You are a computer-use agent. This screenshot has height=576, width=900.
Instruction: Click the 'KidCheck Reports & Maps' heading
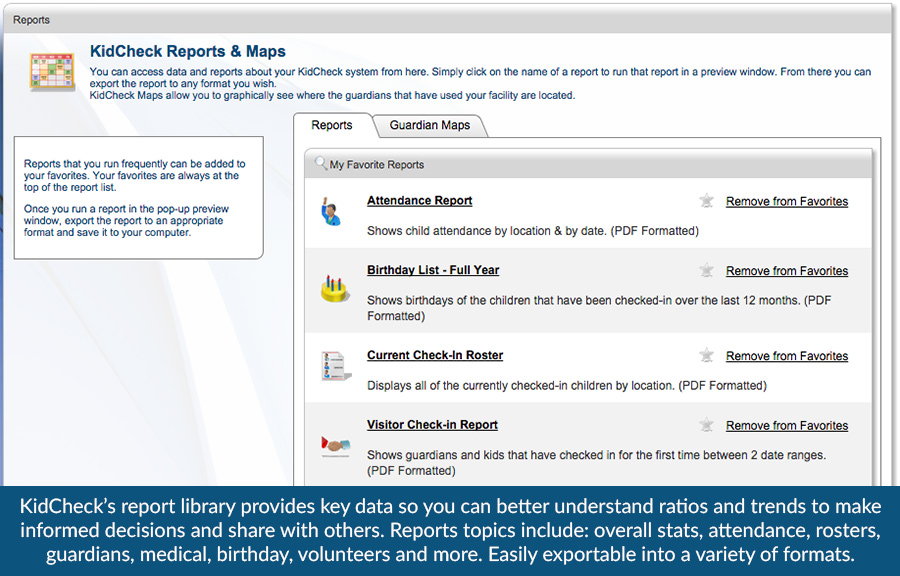(x=188, y=51)
